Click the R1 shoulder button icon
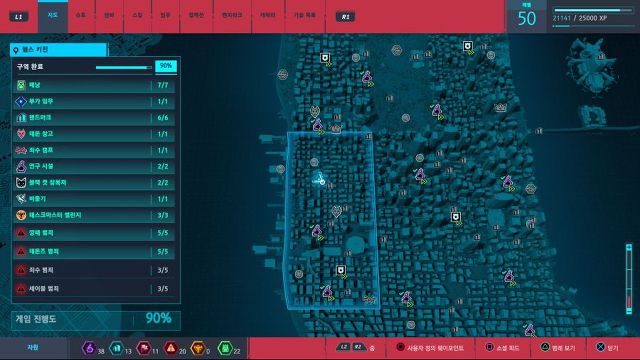This screenshot has height=360, width=640. 345,17
